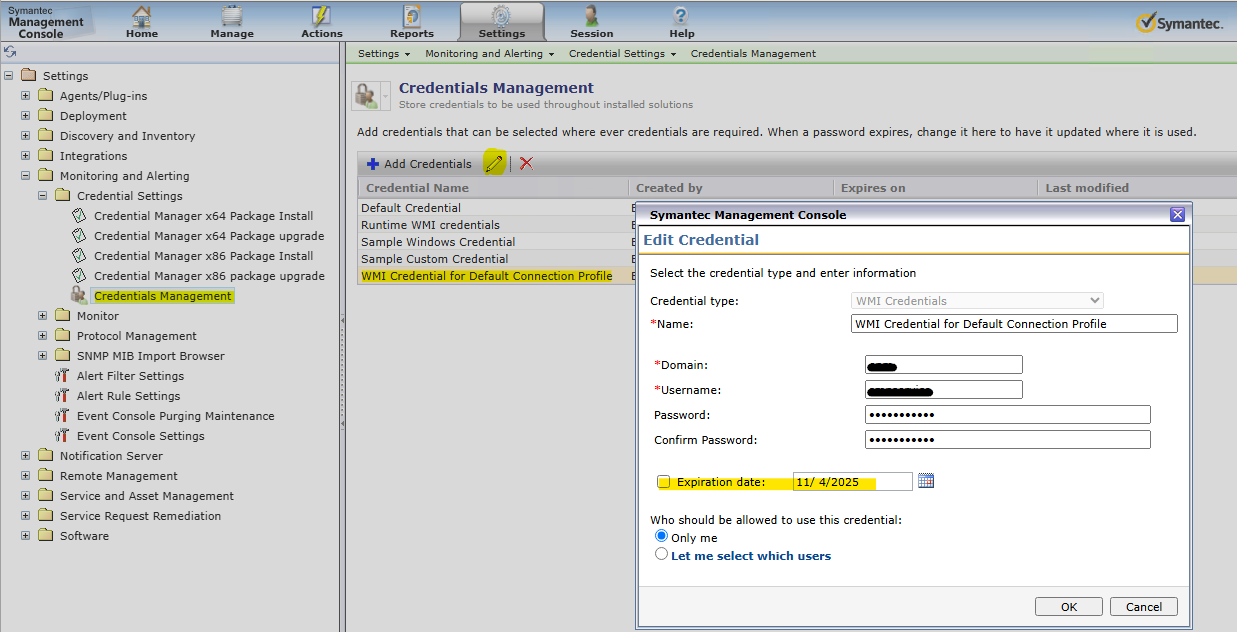Viewport: 1237px width, 632px height.
Task: Open the Reports section icon
Action: (x=412, y=17)
